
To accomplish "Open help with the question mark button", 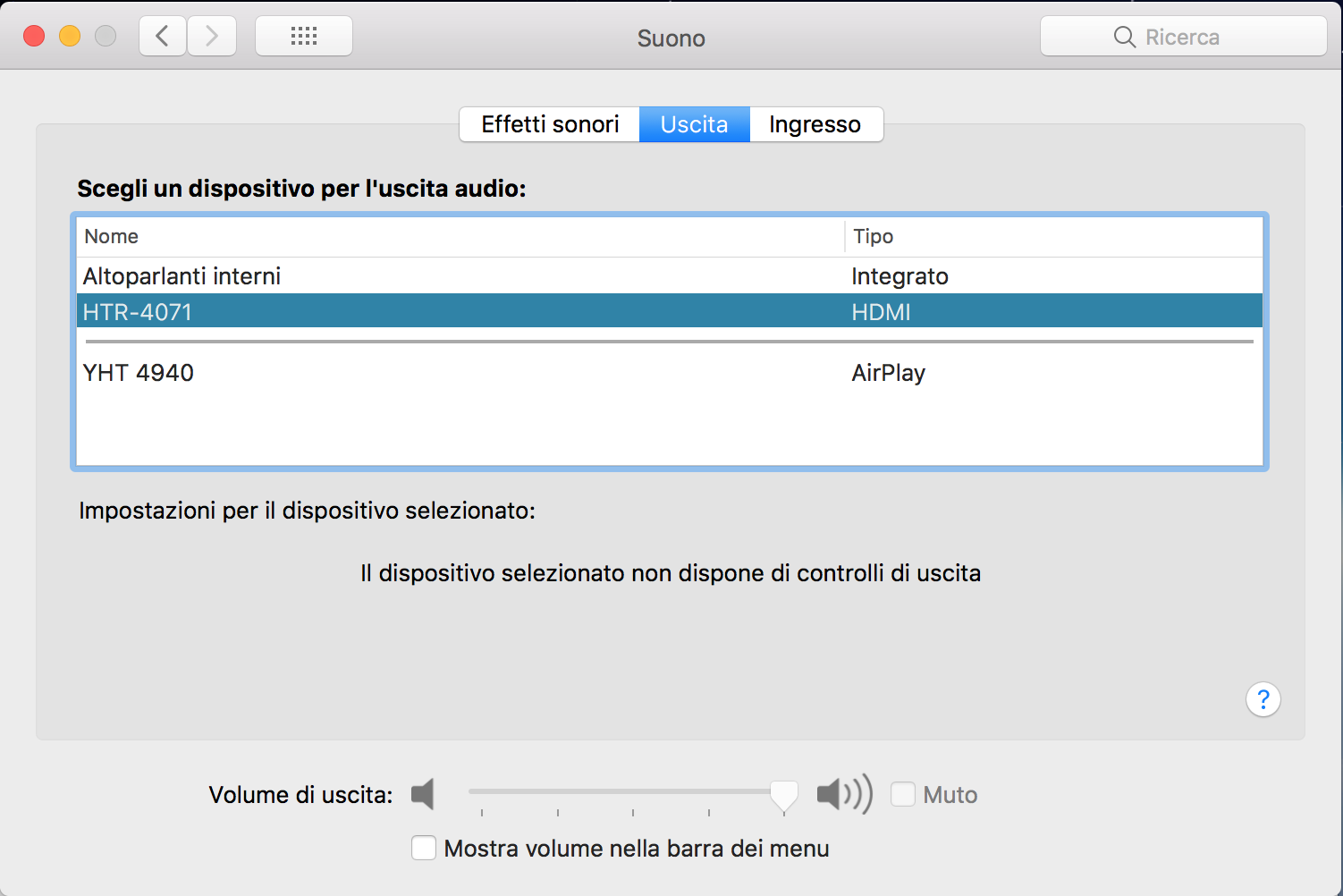I will [1263, 699].
